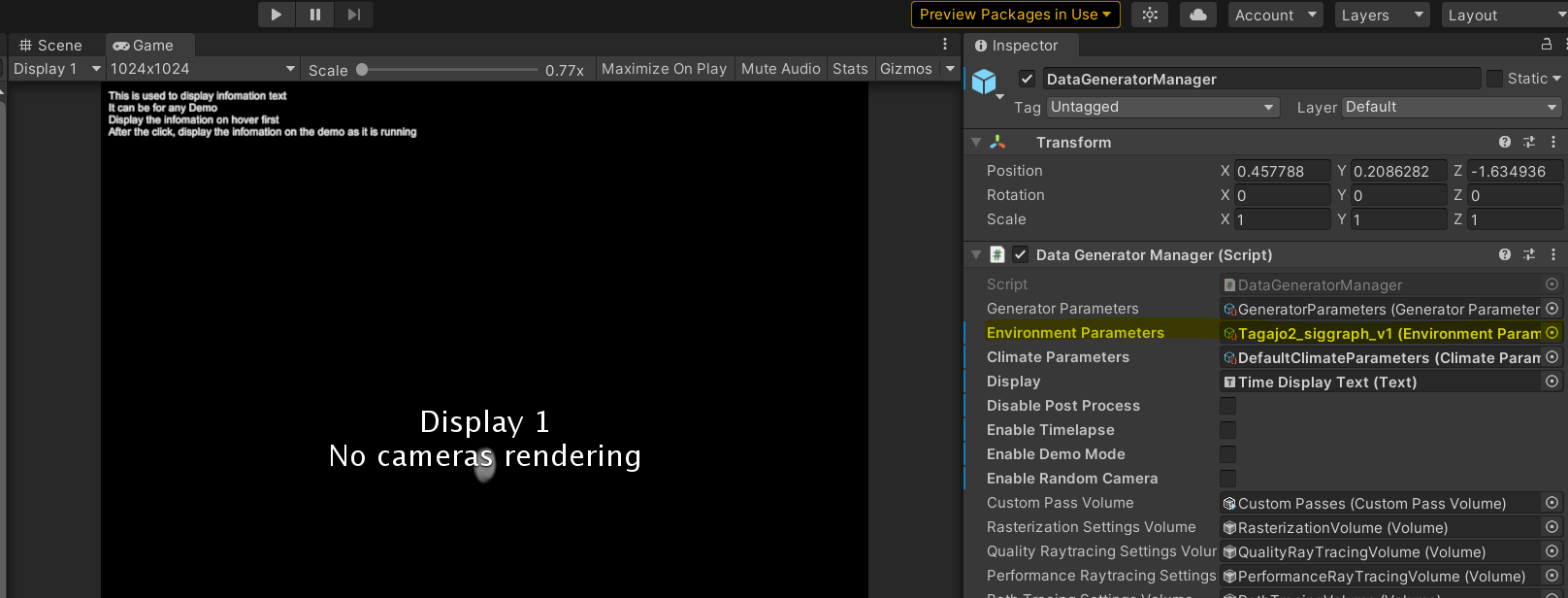Toggle the Inspector lock icon
The width and height of the screenshot is (1568, 598).
point(1547,45)
